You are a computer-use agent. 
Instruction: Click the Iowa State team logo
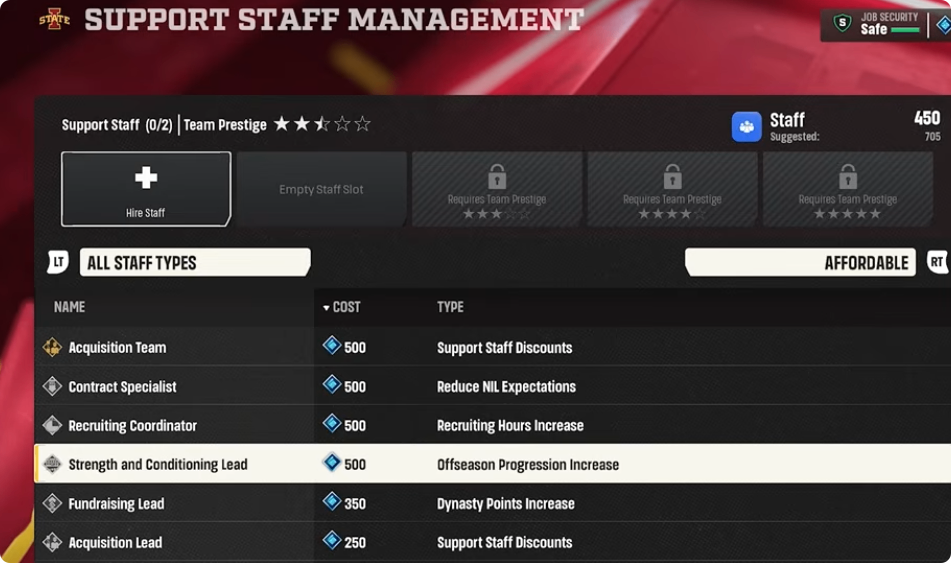(55, 19)
